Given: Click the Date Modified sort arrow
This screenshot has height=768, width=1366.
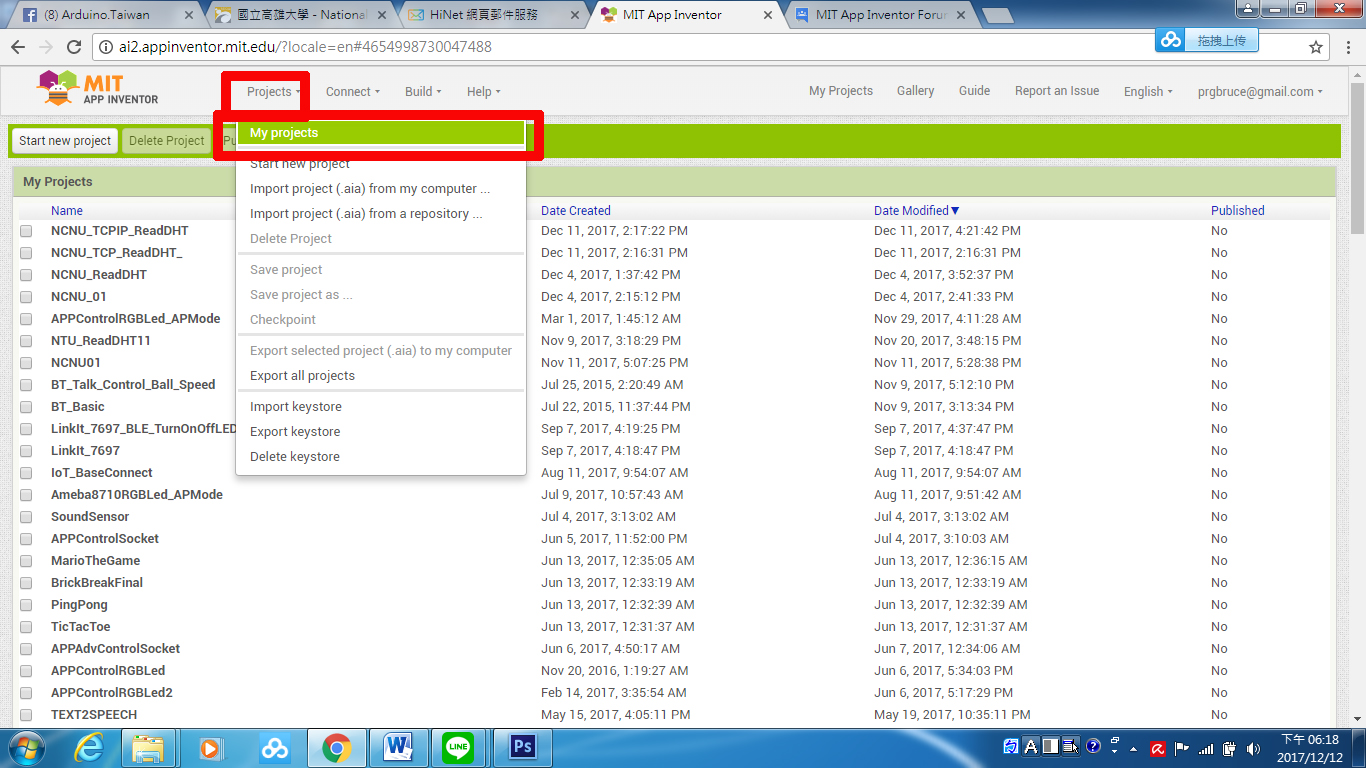Looking at the screenshot, I should click(955, 211).
